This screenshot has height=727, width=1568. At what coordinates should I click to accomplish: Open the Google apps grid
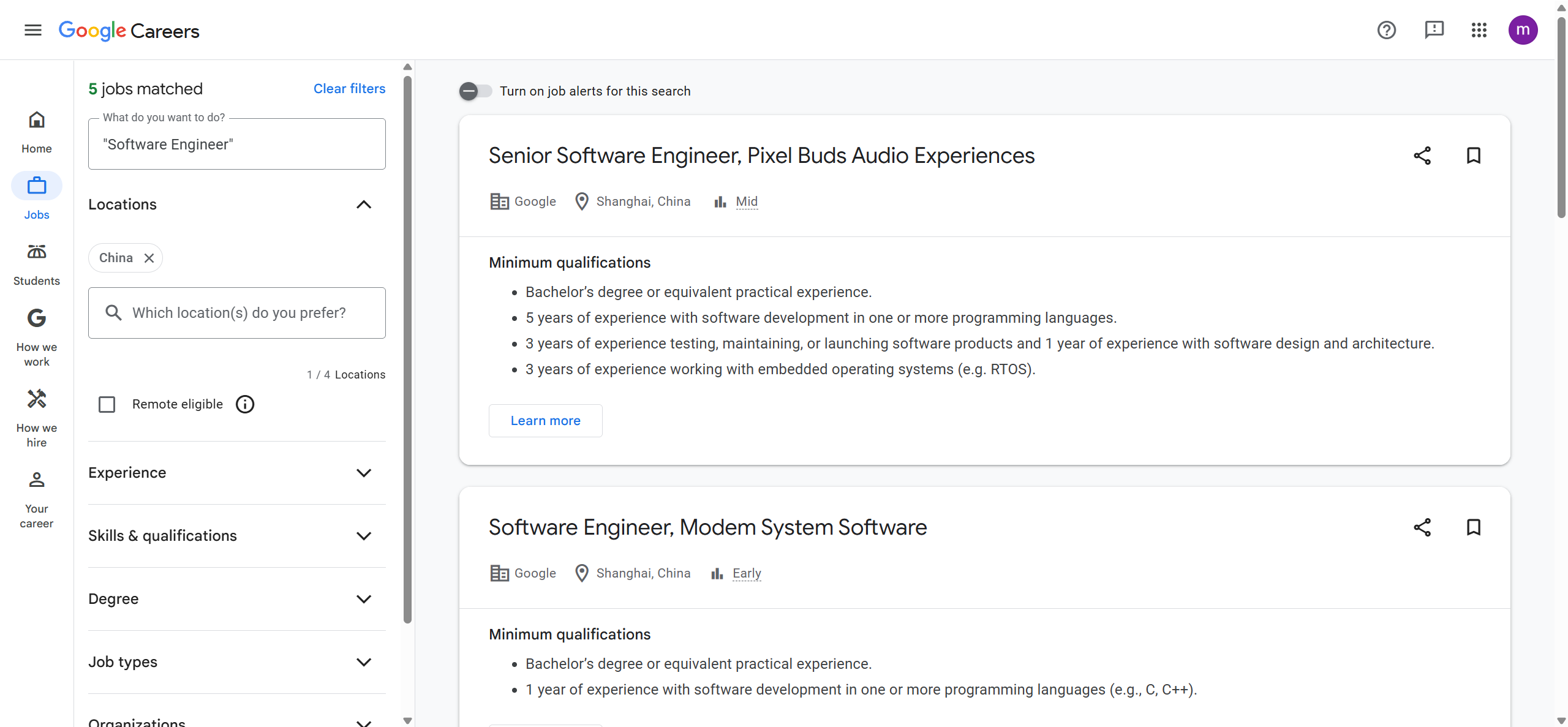1479,30
